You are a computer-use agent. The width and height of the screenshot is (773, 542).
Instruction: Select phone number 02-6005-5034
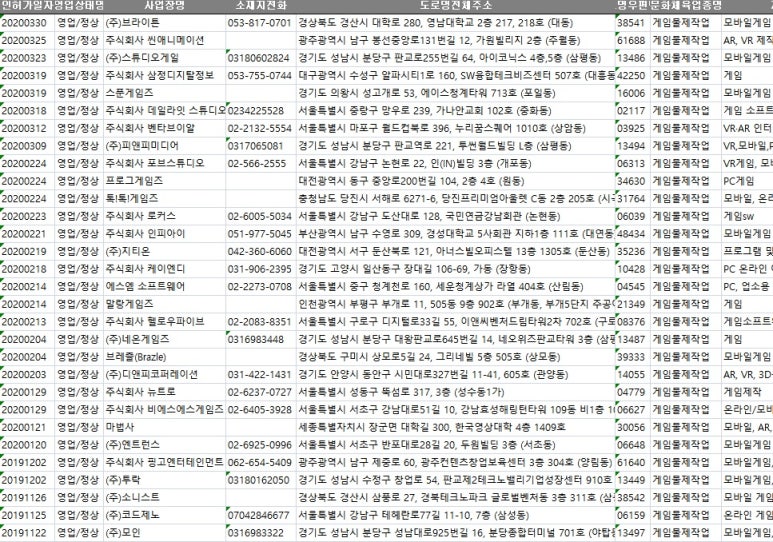click(x=261, y=216)
